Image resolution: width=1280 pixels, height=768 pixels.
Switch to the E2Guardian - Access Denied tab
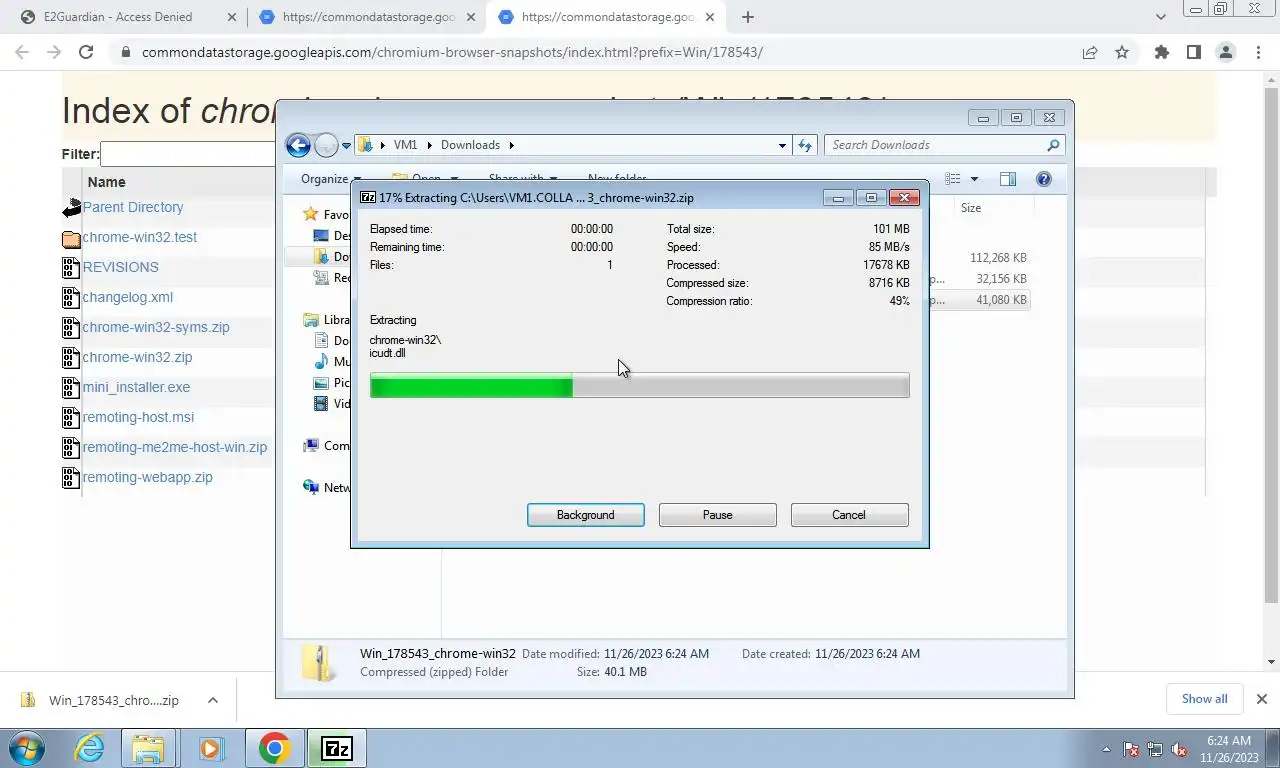pyautogui.click(x=118, y=17)
